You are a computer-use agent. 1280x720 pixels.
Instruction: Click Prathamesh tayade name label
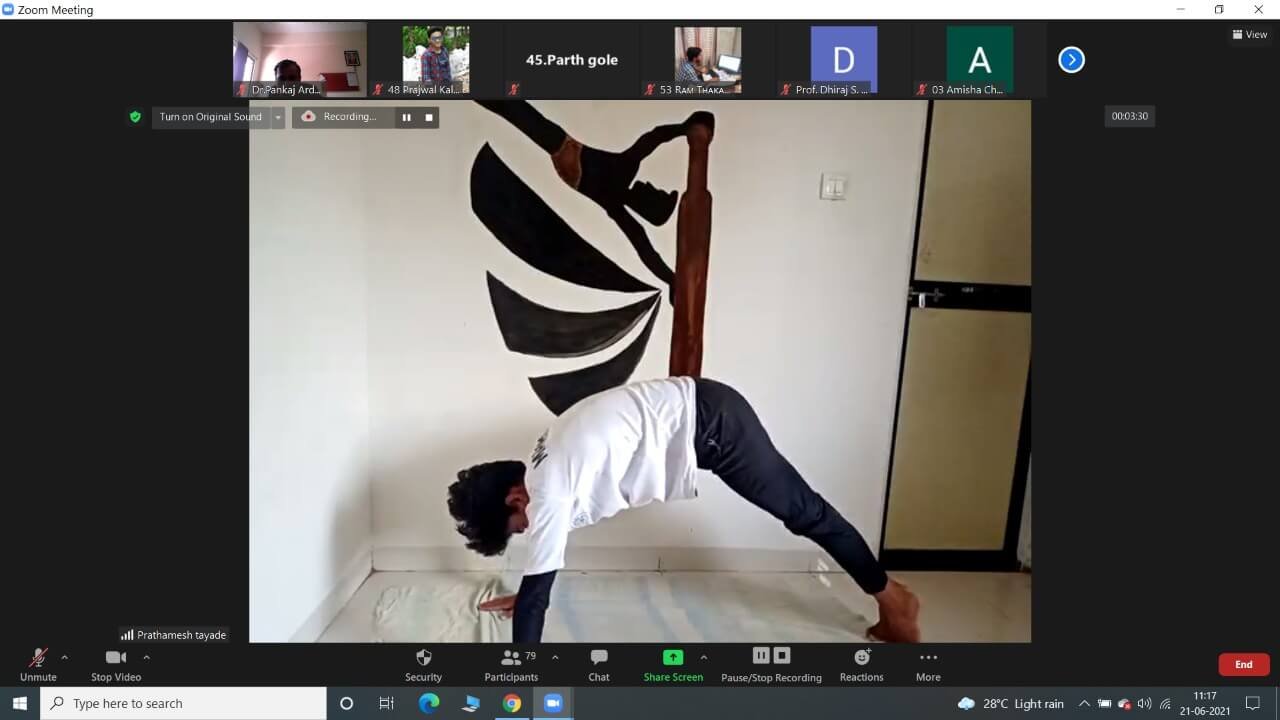[x=174, y=635]
